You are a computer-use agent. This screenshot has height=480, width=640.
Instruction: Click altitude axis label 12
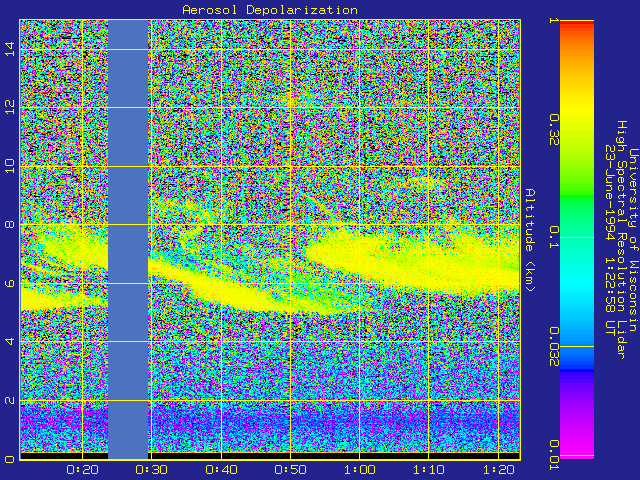[x=10, y=108]
